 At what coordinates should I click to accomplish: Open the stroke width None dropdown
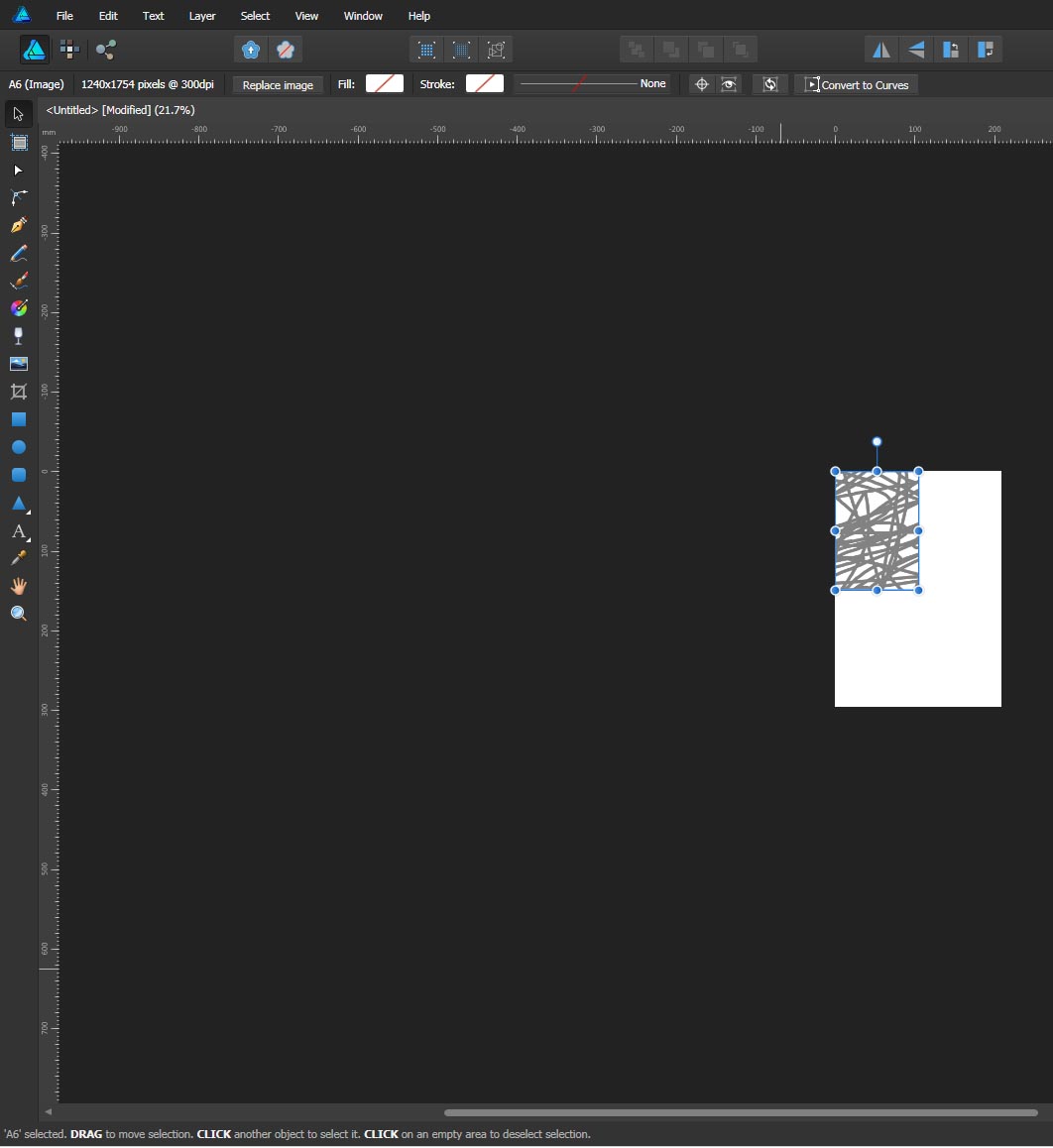click(592, 83)
